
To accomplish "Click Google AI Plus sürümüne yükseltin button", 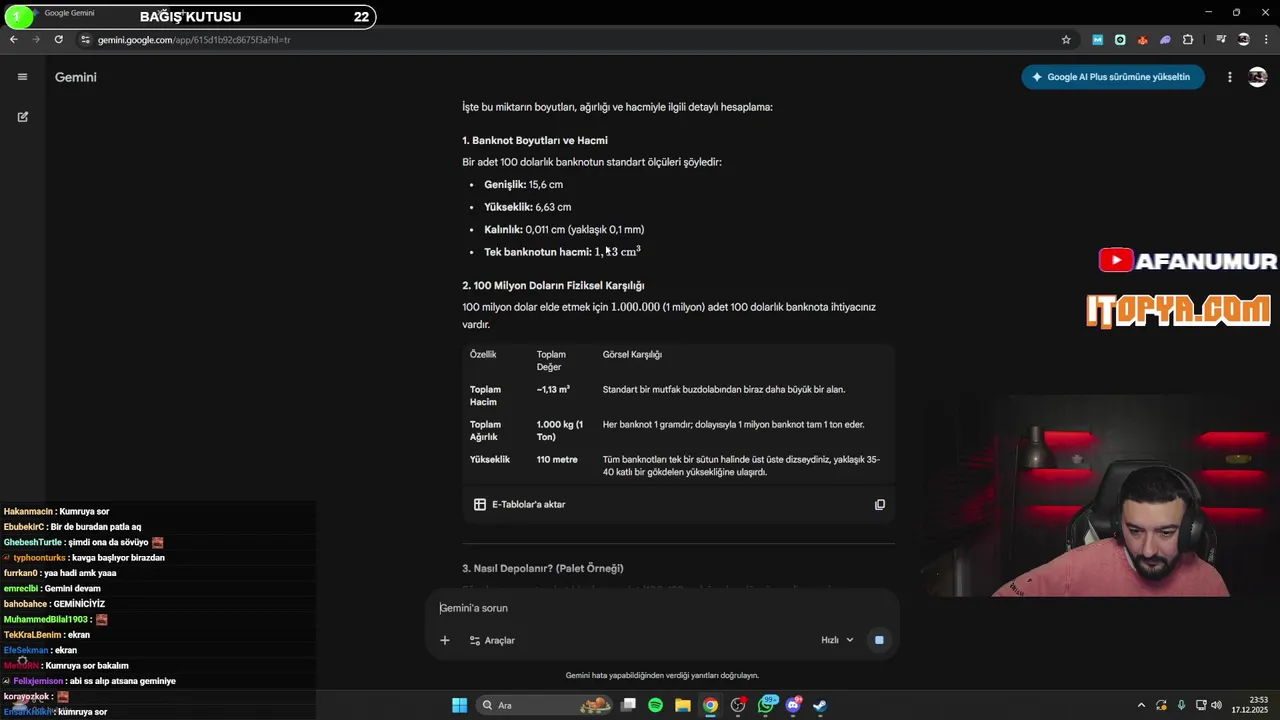I will 1113,77.
